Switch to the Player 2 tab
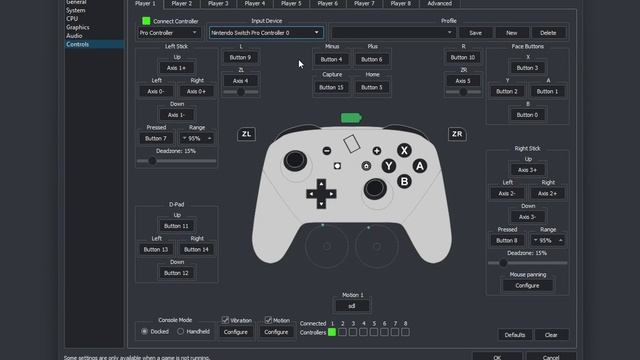This screenshot has width=640, height=360. coord(182,4)
